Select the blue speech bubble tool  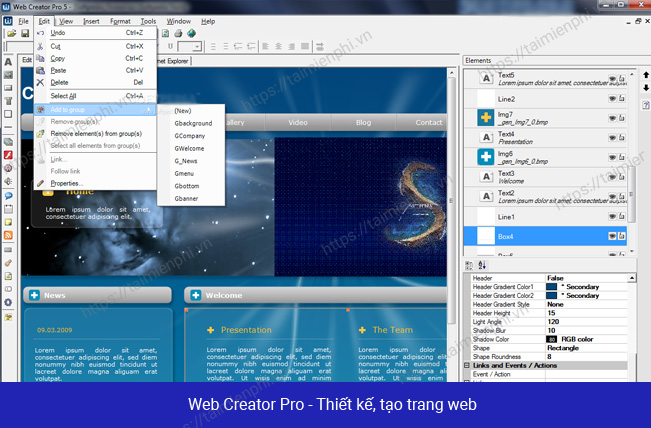(x=8, y=195)
